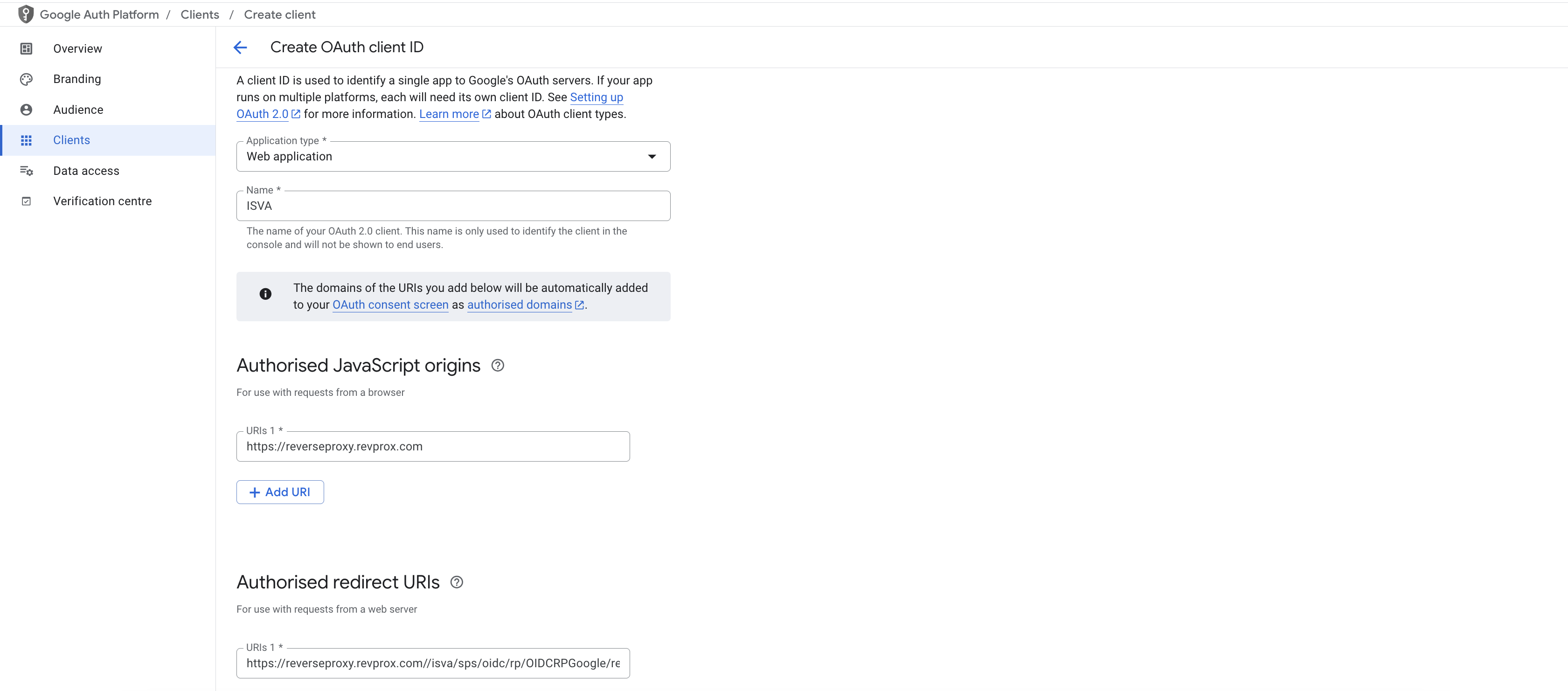Click the JavaScript origins URIs 1 field

pos(433,447)
